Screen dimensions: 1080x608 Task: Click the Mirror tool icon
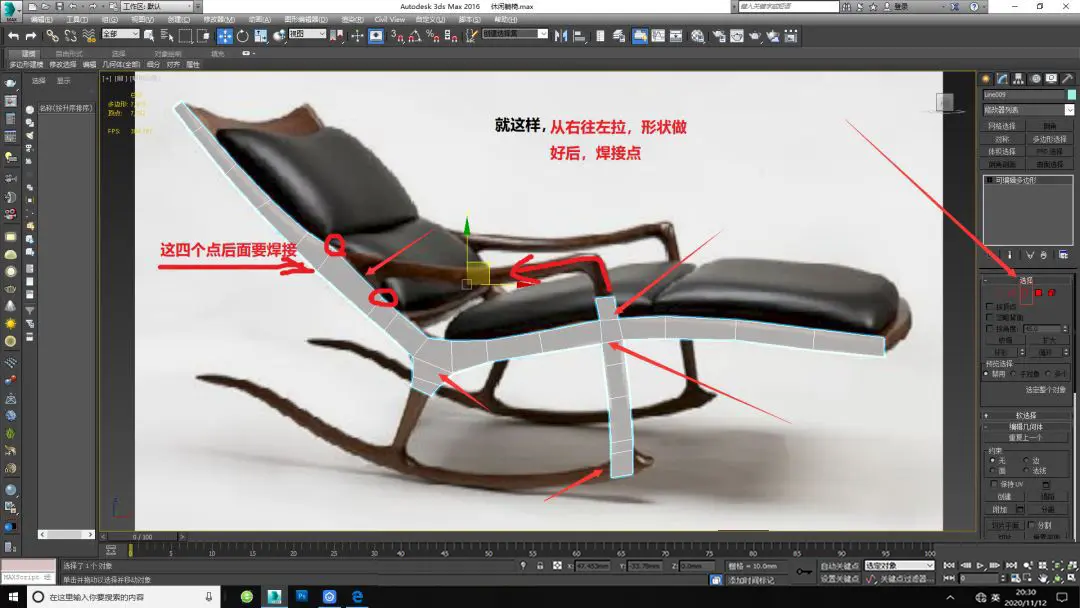[x=561, y=36]
